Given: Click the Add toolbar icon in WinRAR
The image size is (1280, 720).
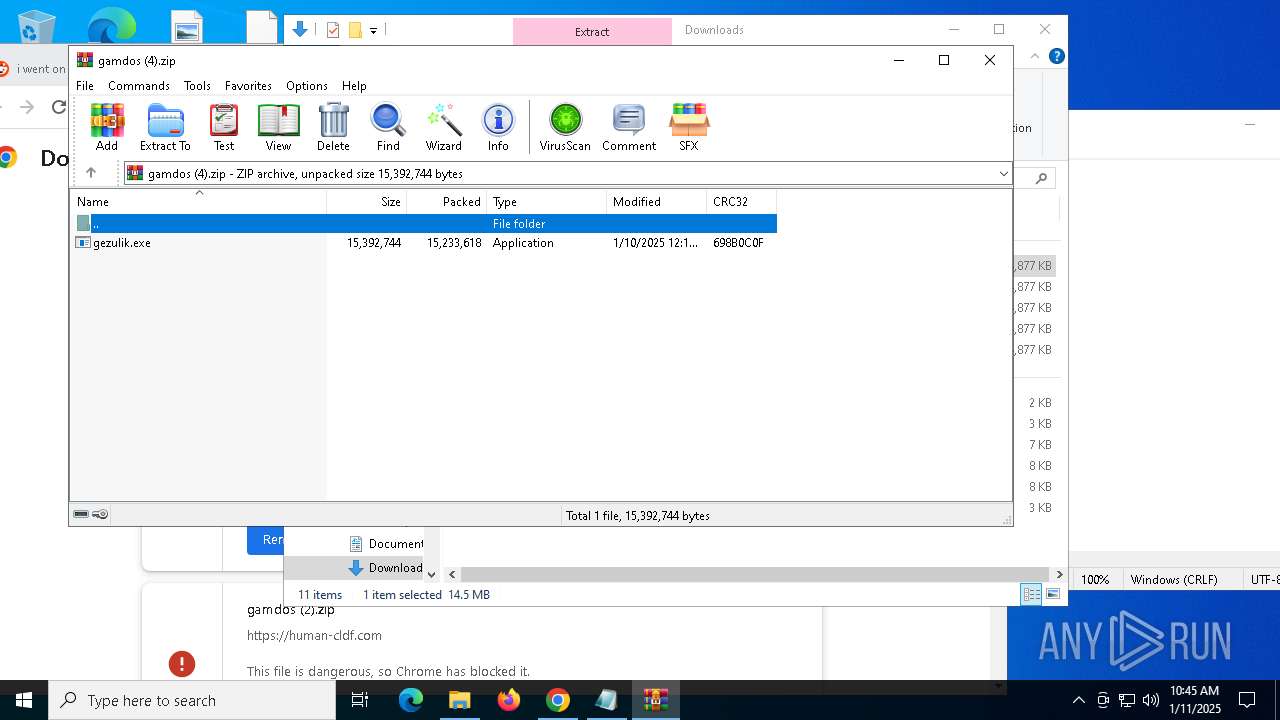Looking at the screenshot, I should [x=107, y=127].
